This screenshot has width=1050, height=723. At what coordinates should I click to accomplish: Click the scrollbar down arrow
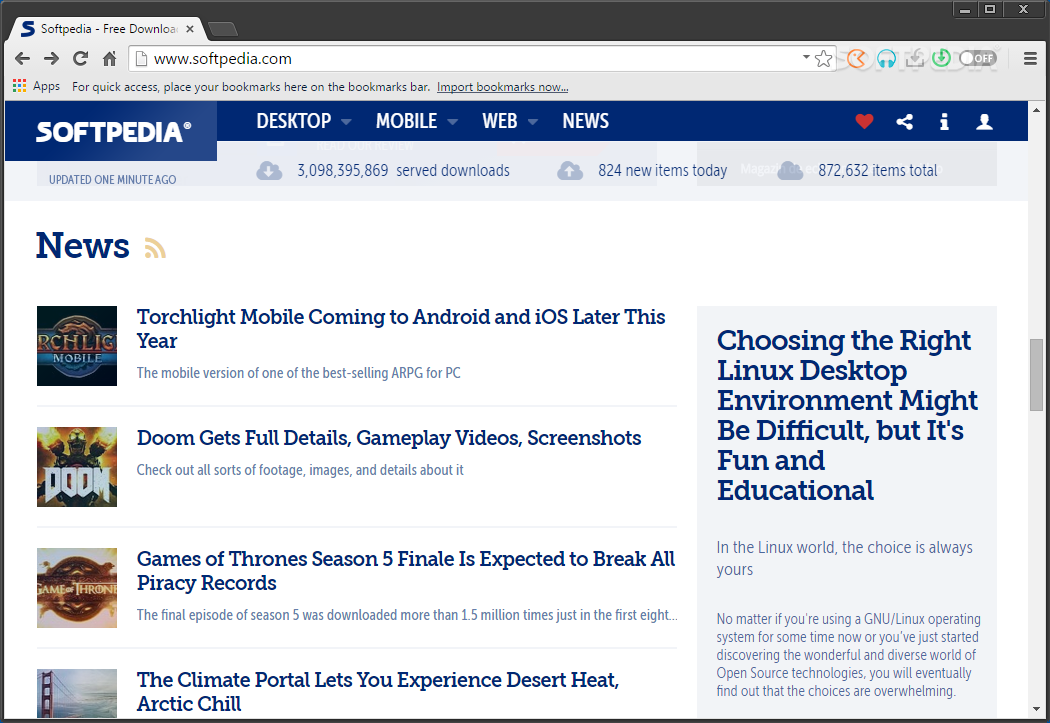(1037, 709)
